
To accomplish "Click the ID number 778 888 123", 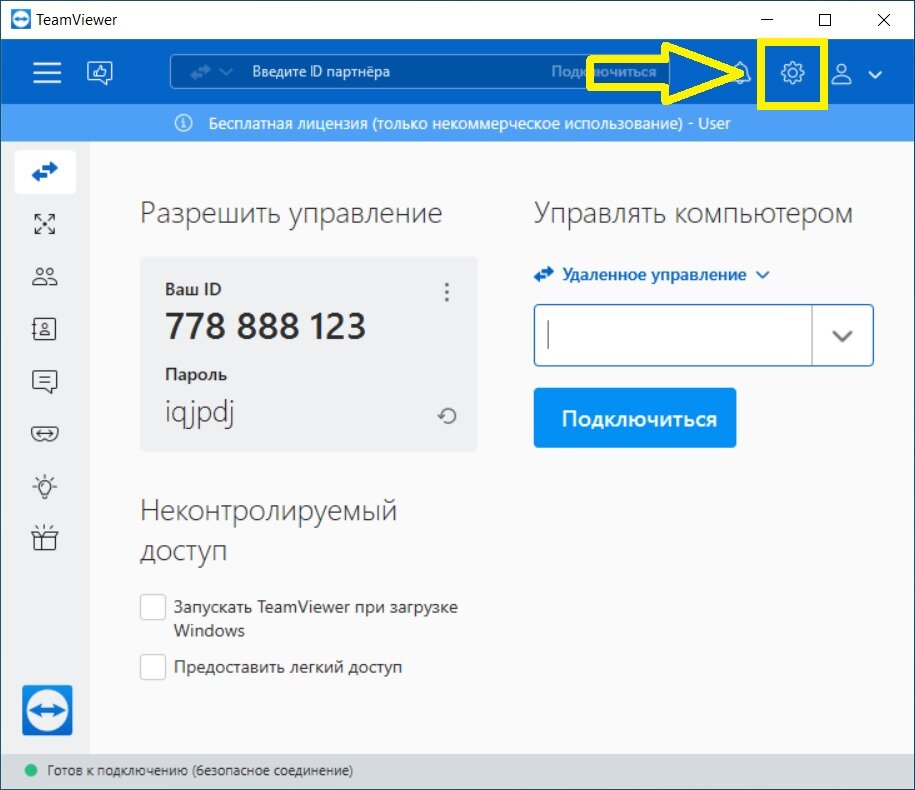I will [266, 326].
